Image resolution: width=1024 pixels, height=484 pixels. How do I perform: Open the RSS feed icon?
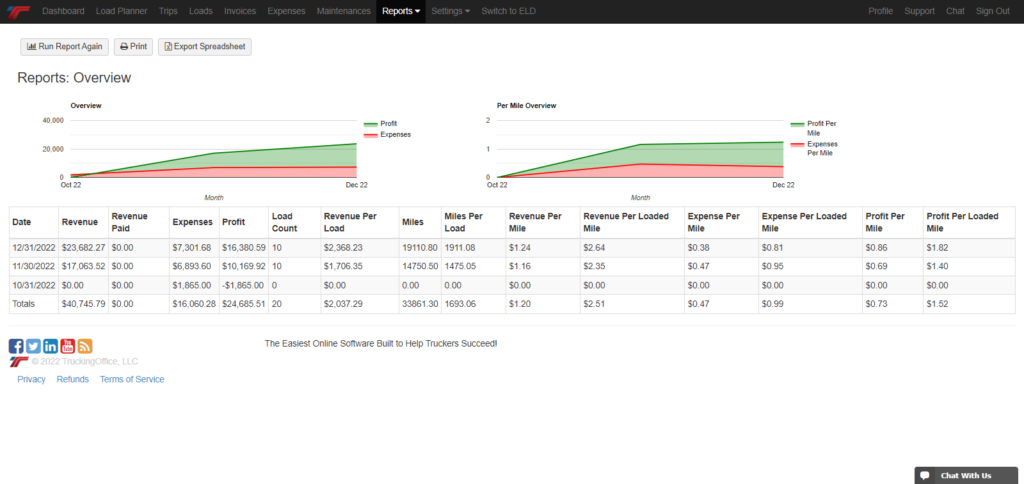click(x=85, y=346)
